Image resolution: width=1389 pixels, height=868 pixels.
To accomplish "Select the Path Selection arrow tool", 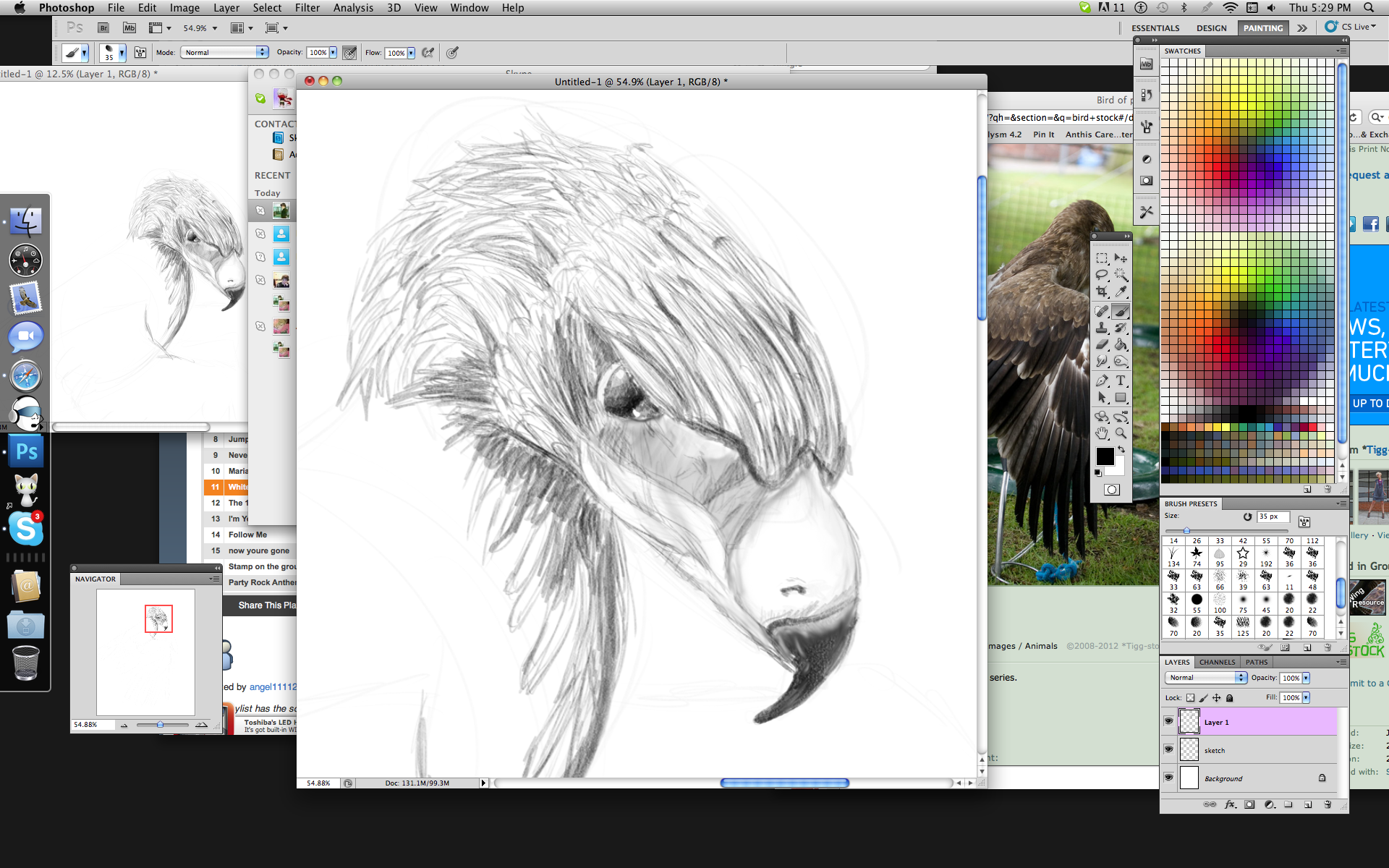I will click(1102, 397).
